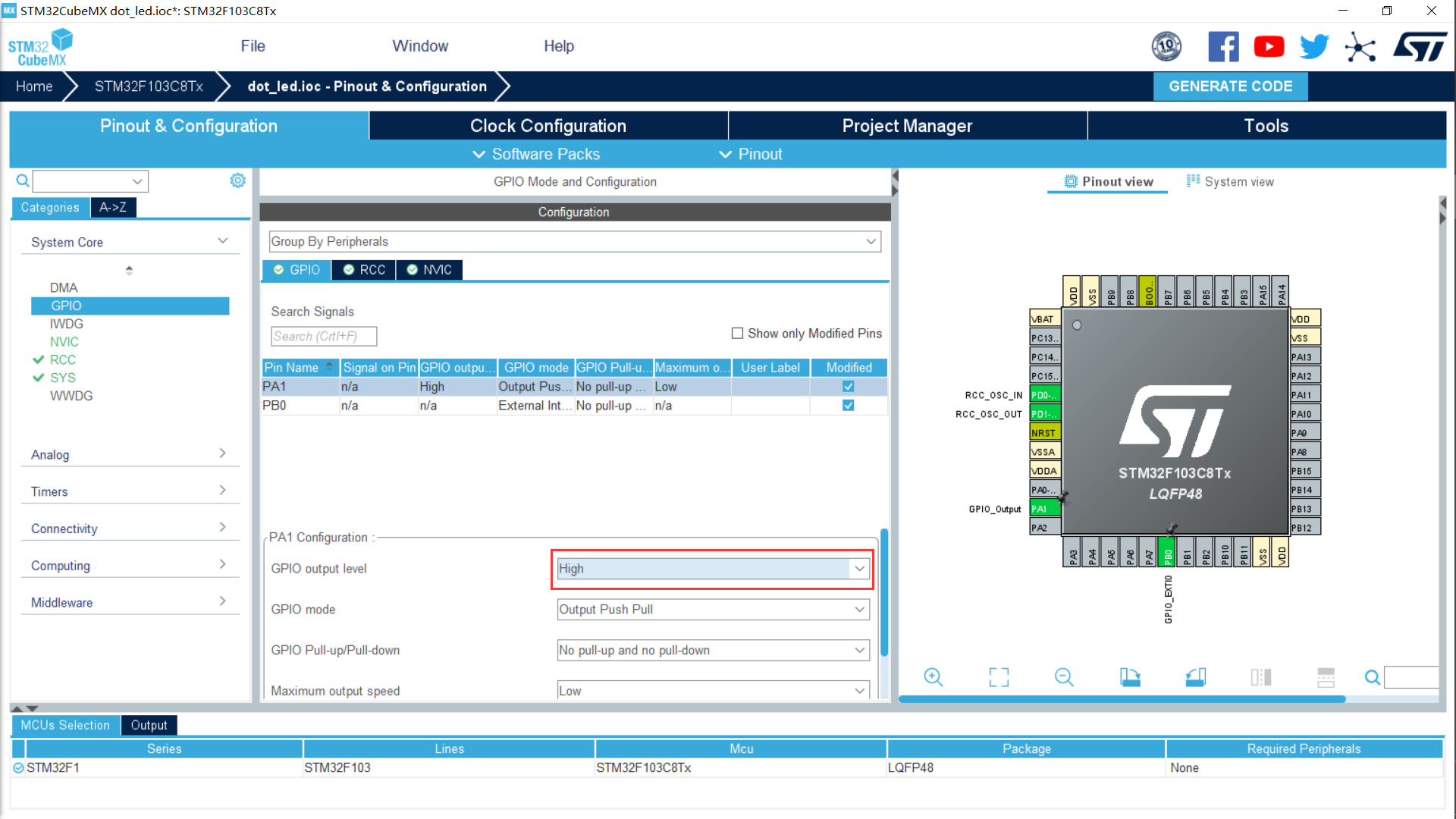1456x819 pixels.
Task: Rotate the chip counter-clockwise icon
Action: pos(1196,677)
